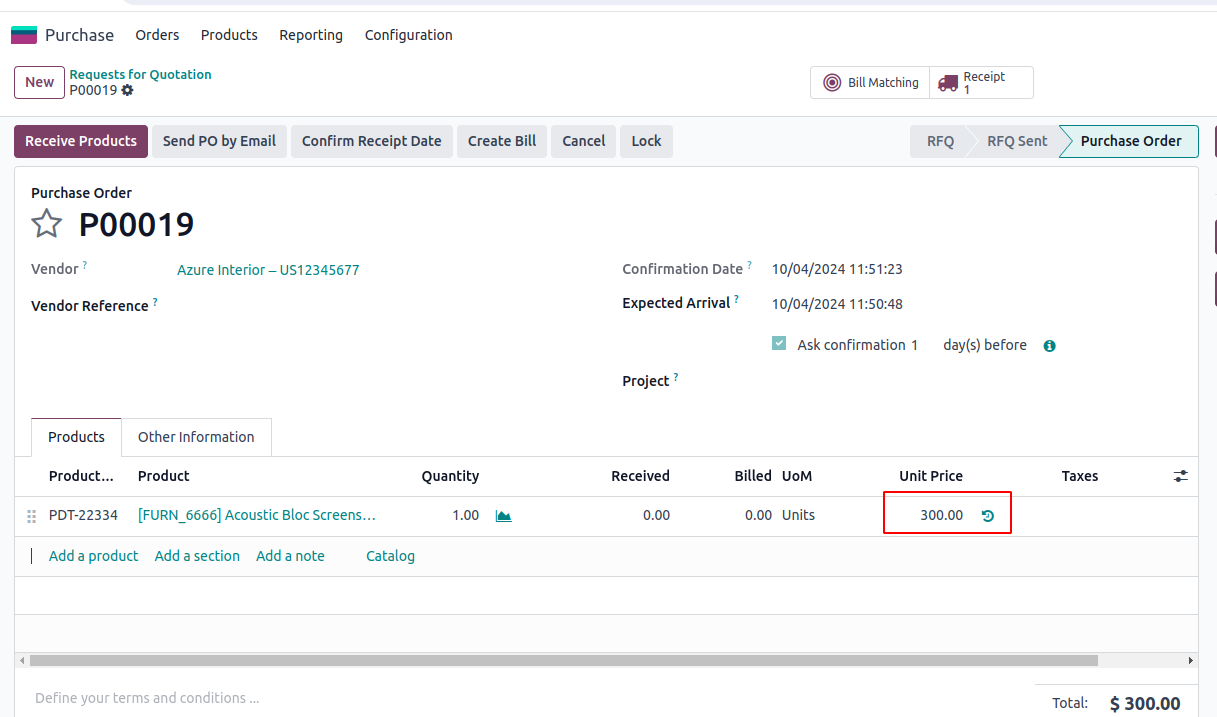Click Add a product link
This screenshot has width=1217, height=717.
(x=94, y=556)
